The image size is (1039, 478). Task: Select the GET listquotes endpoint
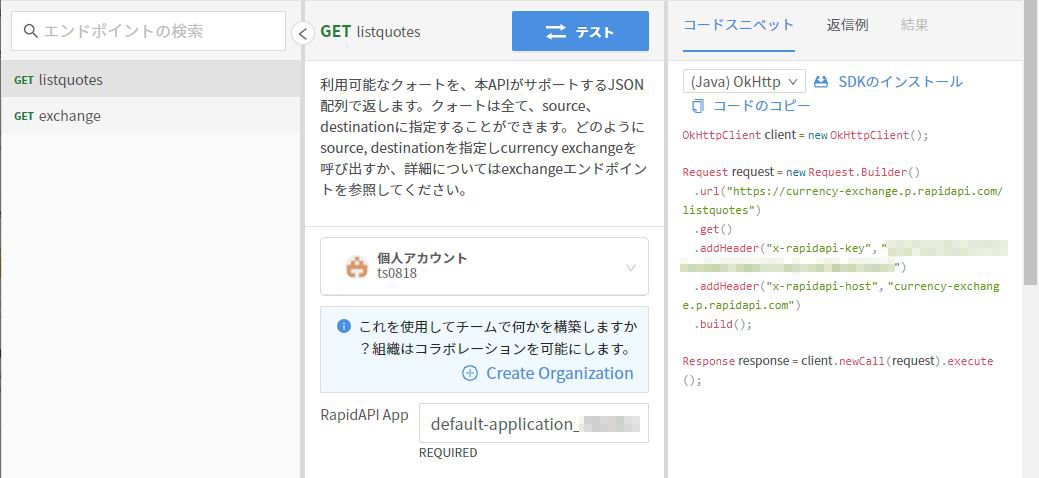[x=70, y=80]
